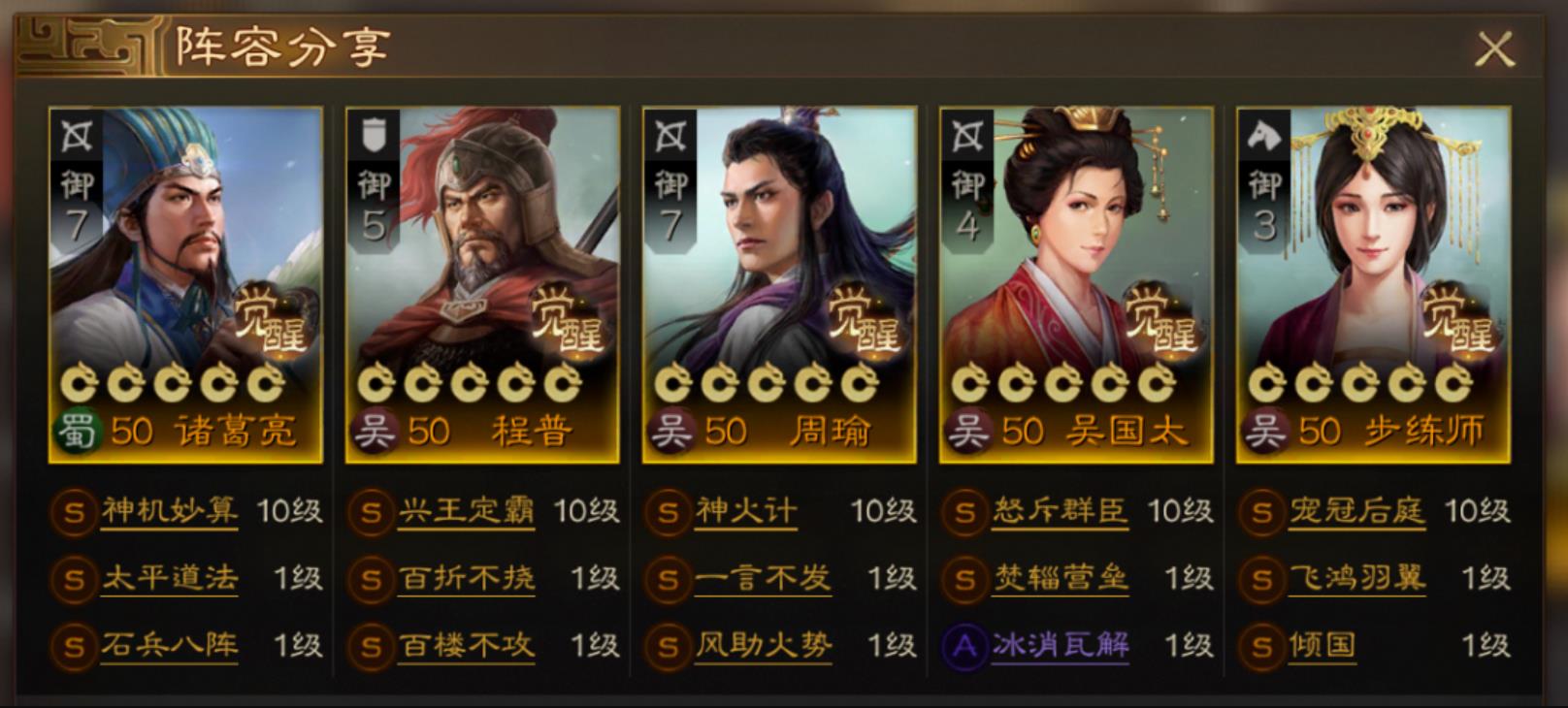Open 怒斥群臣 skill details
The height and width of the screenshot is (708, 1568).
tap(1060, 511)
